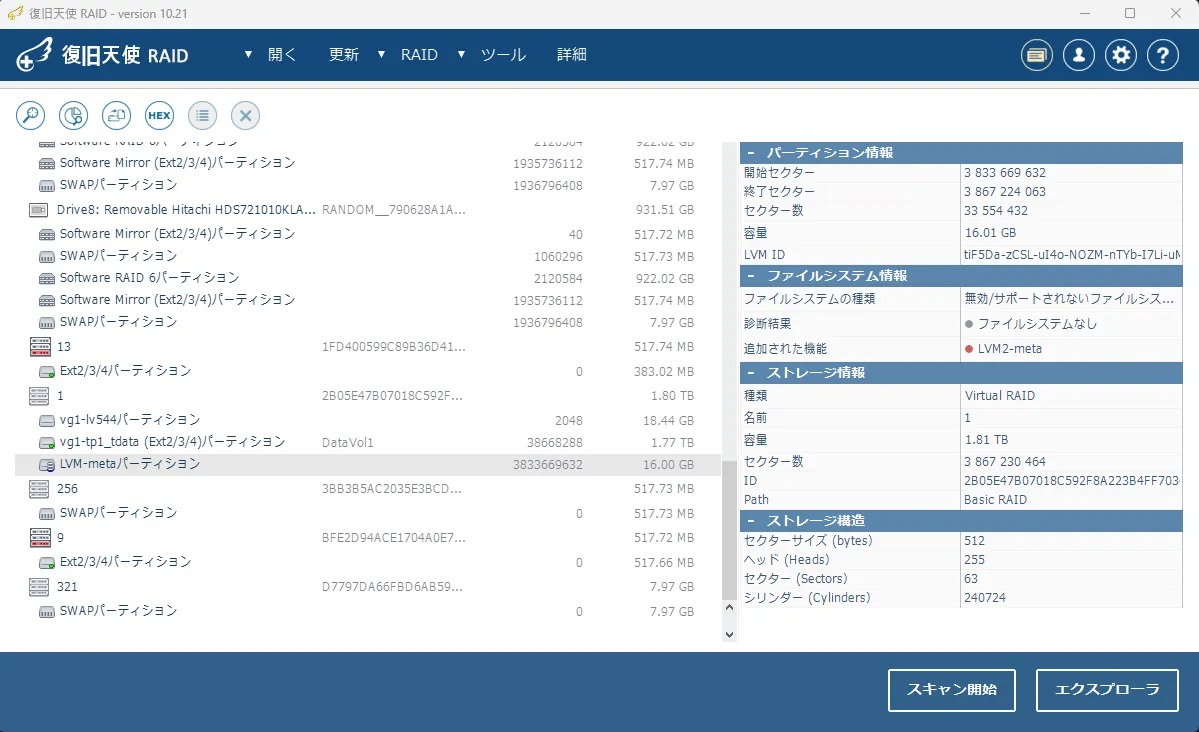Open the ツール menu
This screenshot has height=732, width=1199.
(503, 55)
